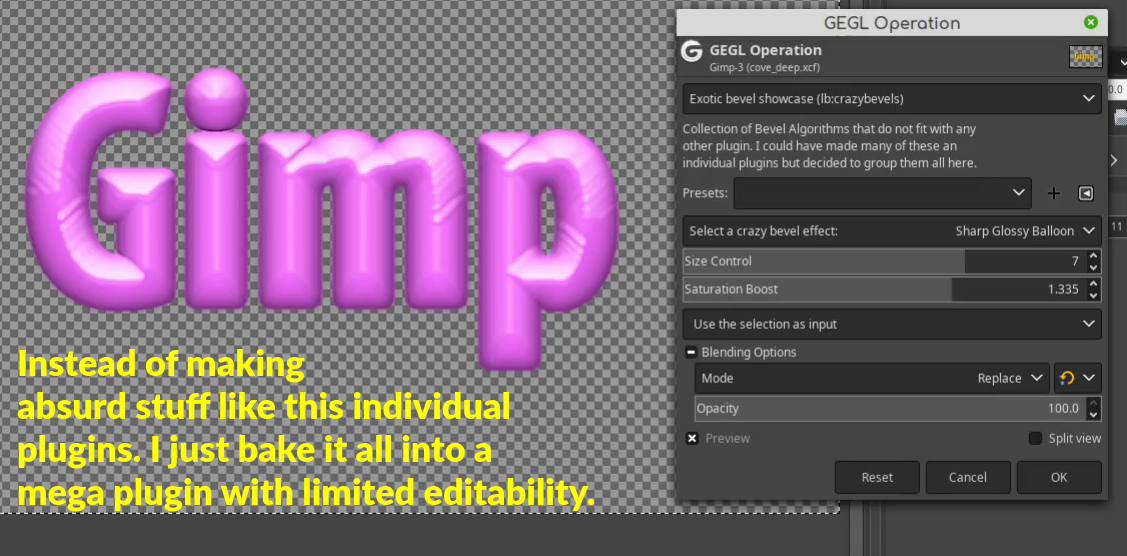
Task: Click the Saturation Boost slider
Action: [x=883, y=289]
